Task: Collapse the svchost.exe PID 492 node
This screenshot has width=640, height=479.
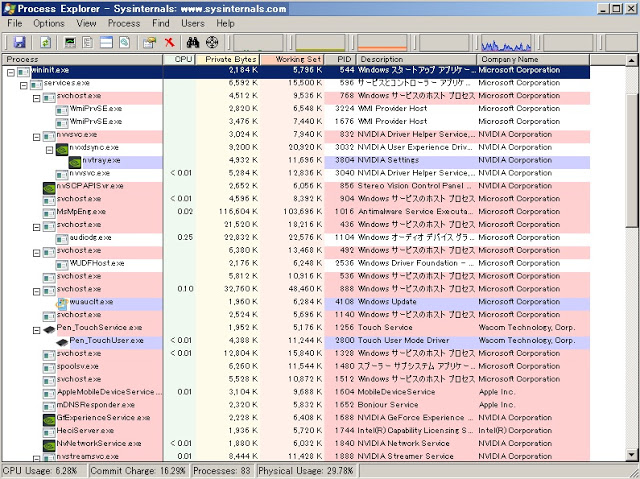Action: click(x=36, y=253)
